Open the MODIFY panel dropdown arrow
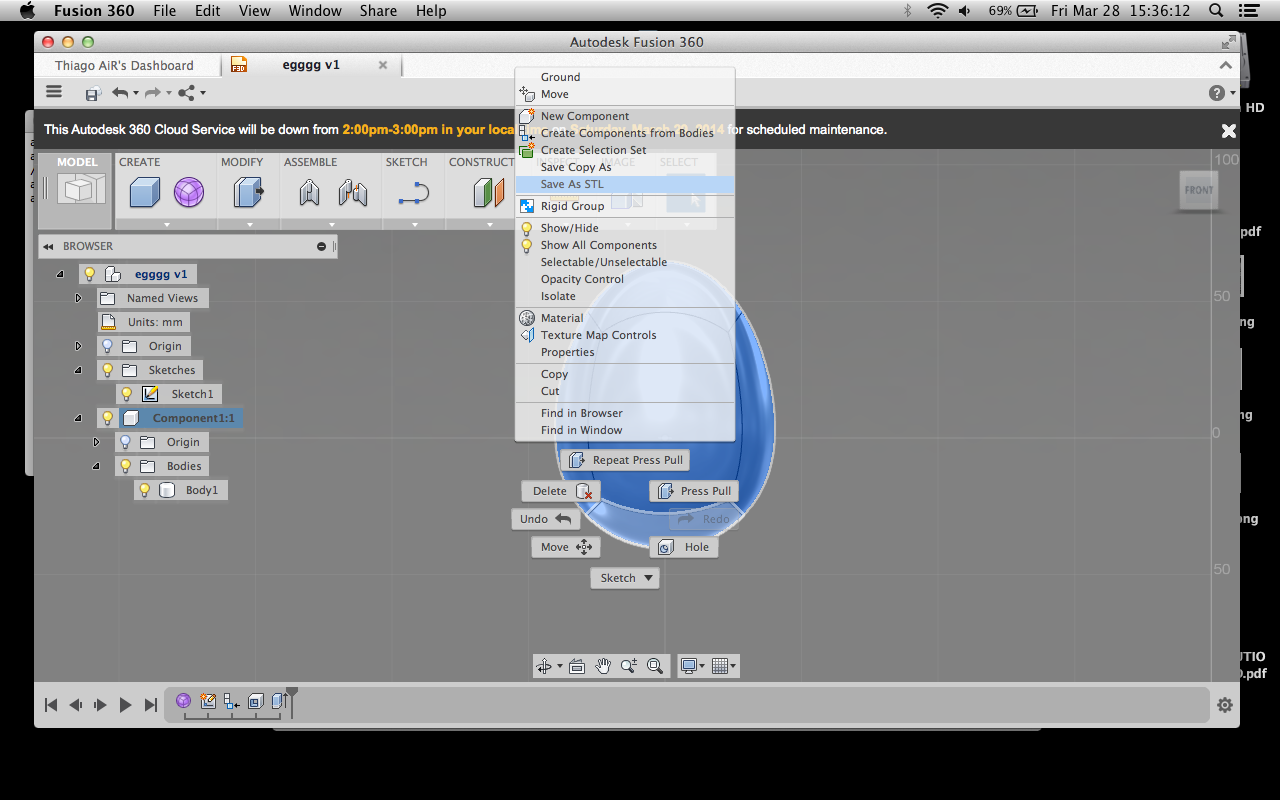 click(x=250, y=224)
